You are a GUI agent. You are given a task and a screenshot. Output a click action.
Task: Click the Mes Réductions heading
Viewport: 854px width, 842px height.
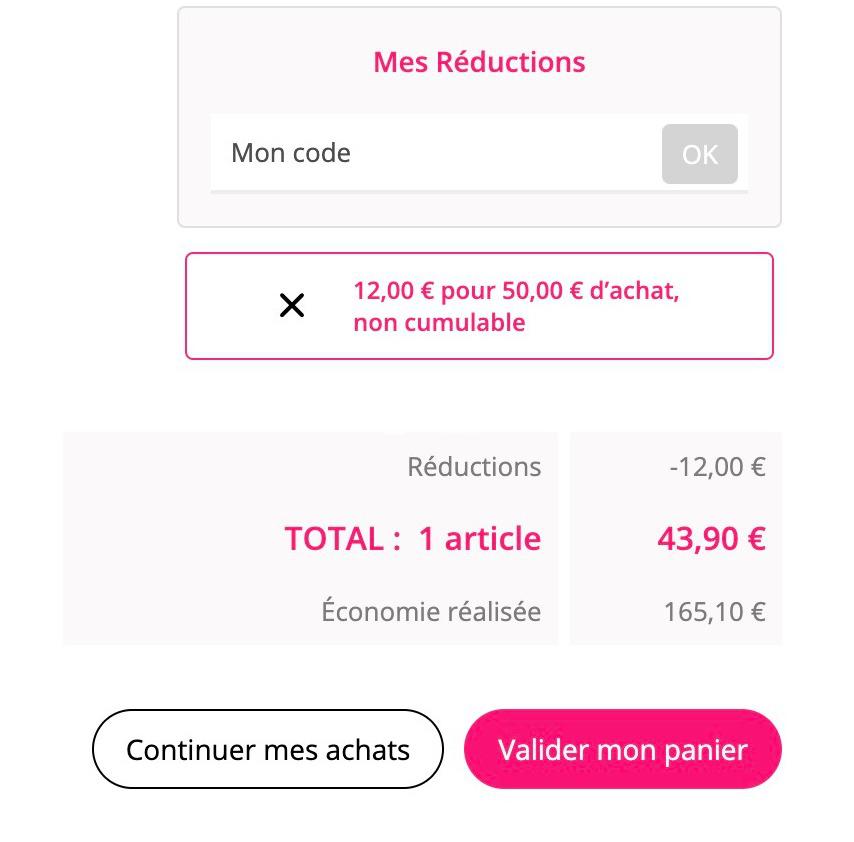click(x=479, y=62)
